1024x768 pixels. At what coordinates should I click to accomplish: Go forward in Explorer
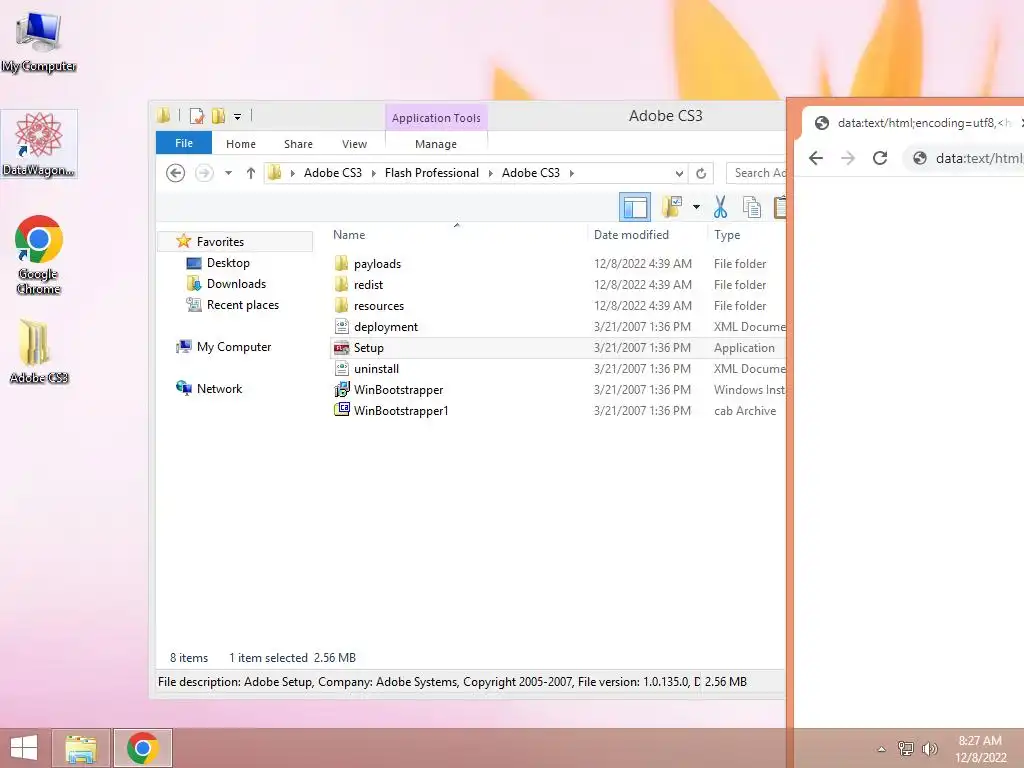(204, 173)
